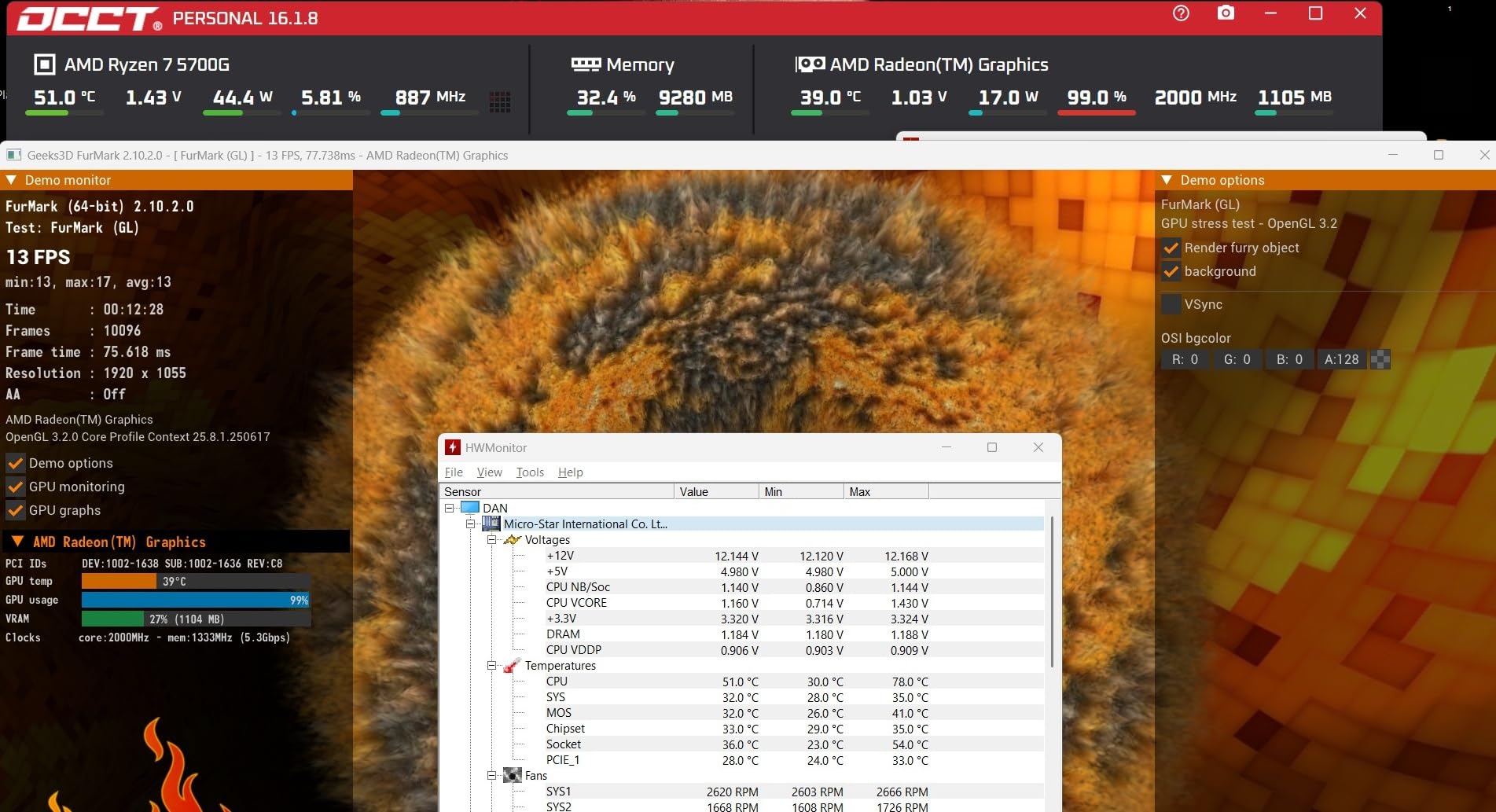
Task: Toggle the GPU graphs checkbox
Action: 16,510
